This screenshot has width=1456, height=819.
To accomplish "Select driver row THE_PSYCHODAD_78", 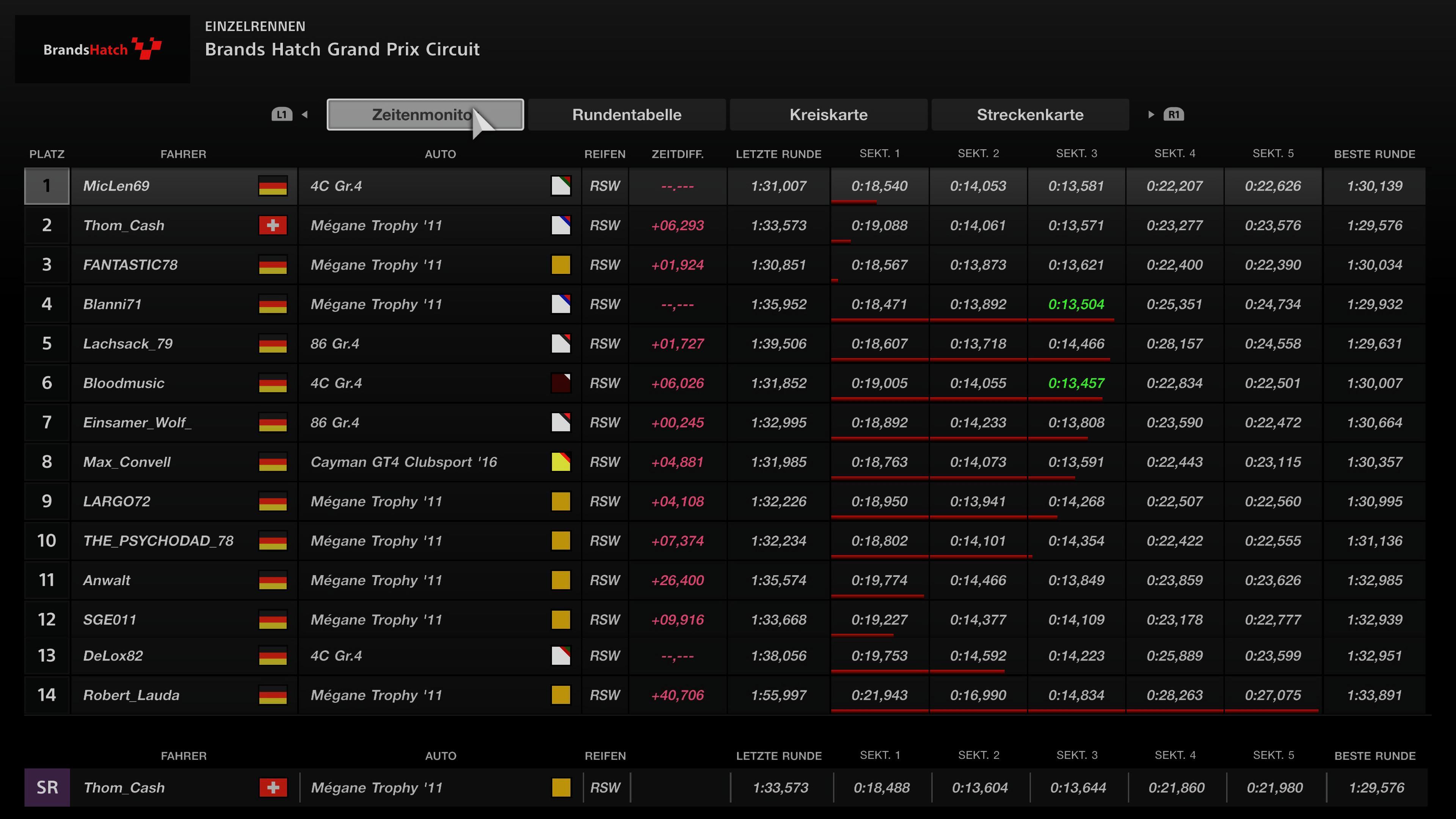I will click(x=158, y=541).
